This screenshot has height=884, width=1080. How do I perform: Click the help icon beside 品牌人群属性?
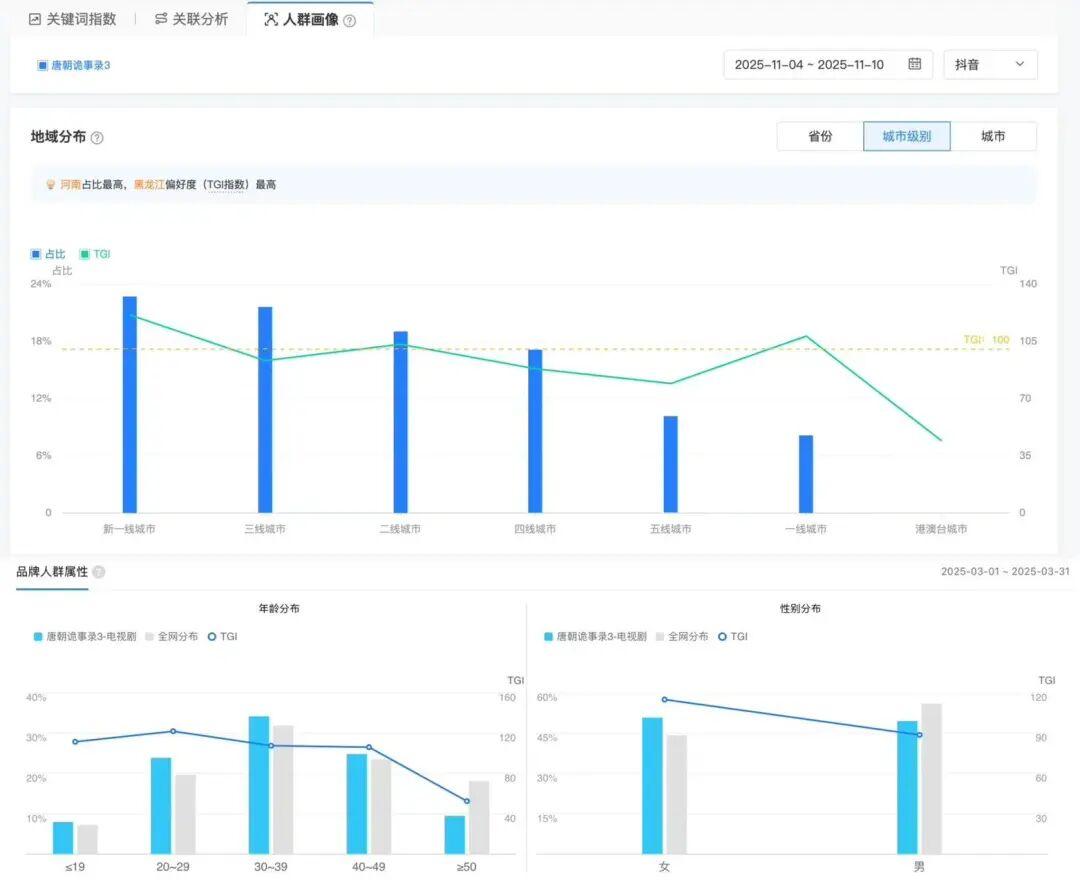(x=99, y=572)
